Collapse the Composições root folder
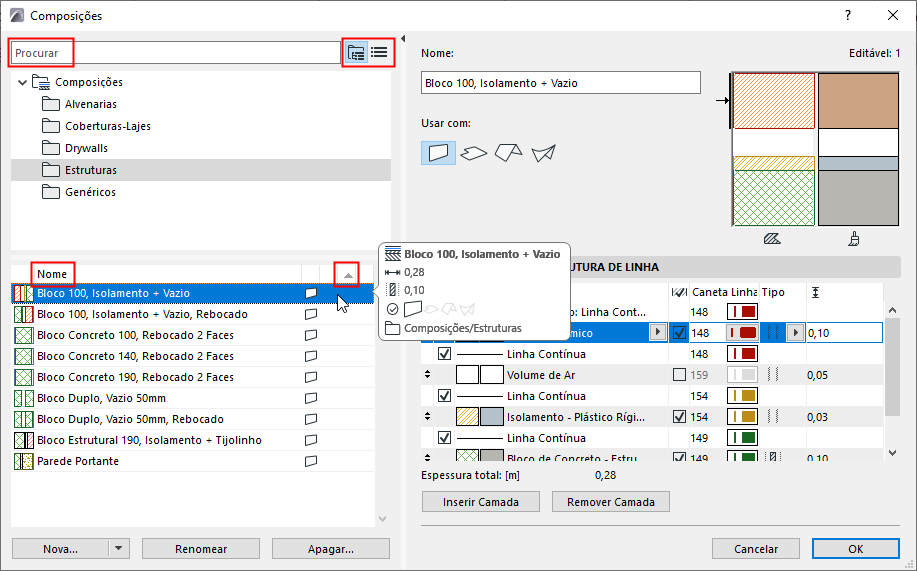 click(x=22, y=82)
